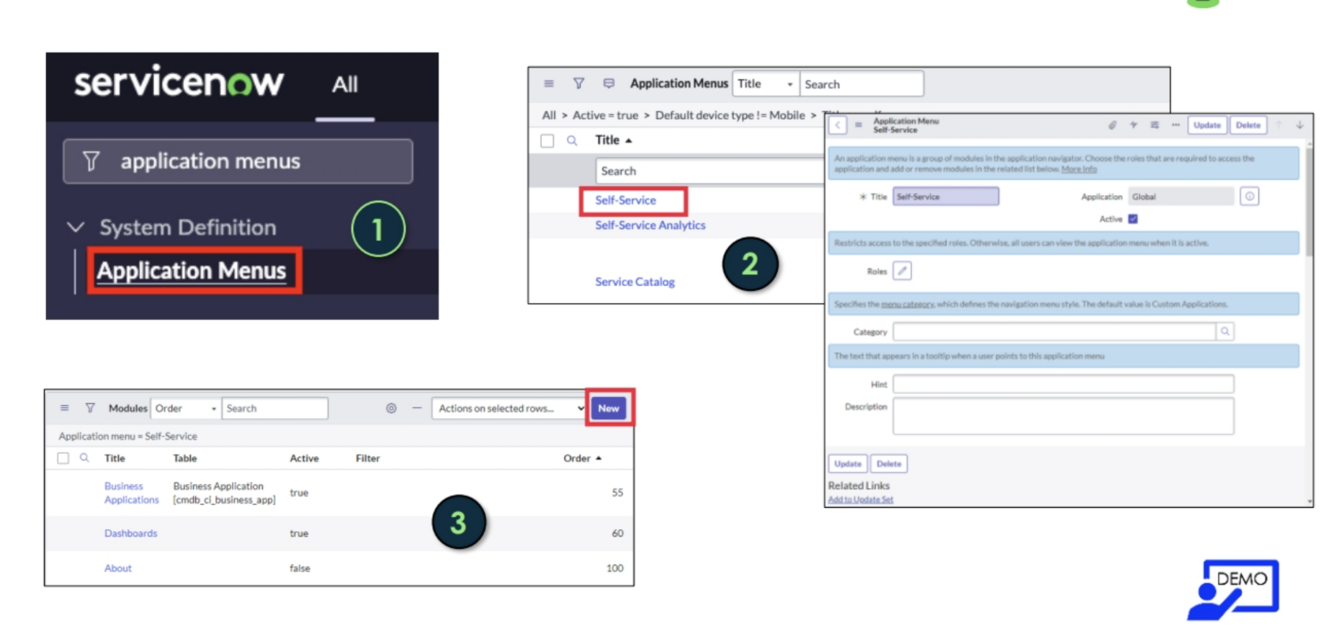Open the more options ellipsis on form header
This screenshot has height=628, width=1334.
click(x=1176, y=125)
